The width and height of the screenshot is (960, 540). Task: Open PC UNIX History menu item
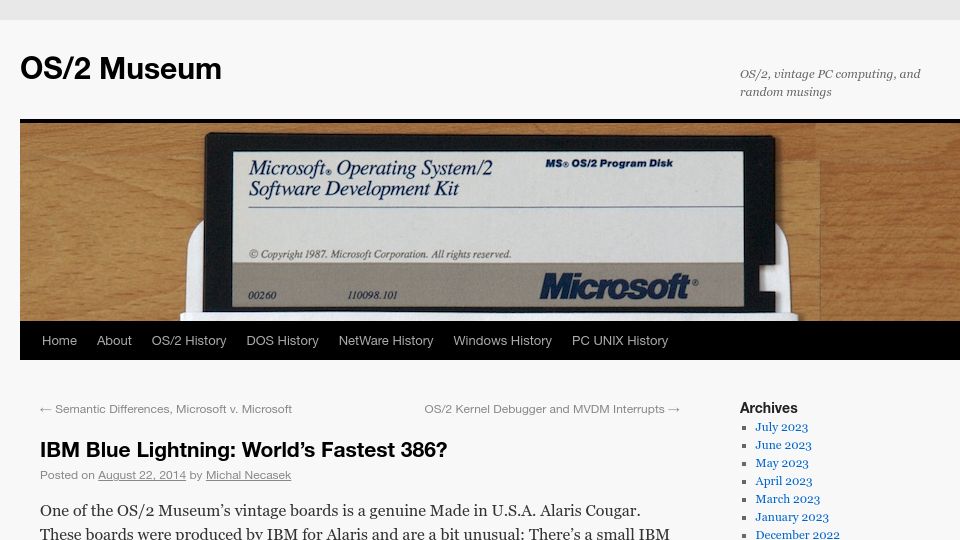pyautogui.click(x=620, y=340)
